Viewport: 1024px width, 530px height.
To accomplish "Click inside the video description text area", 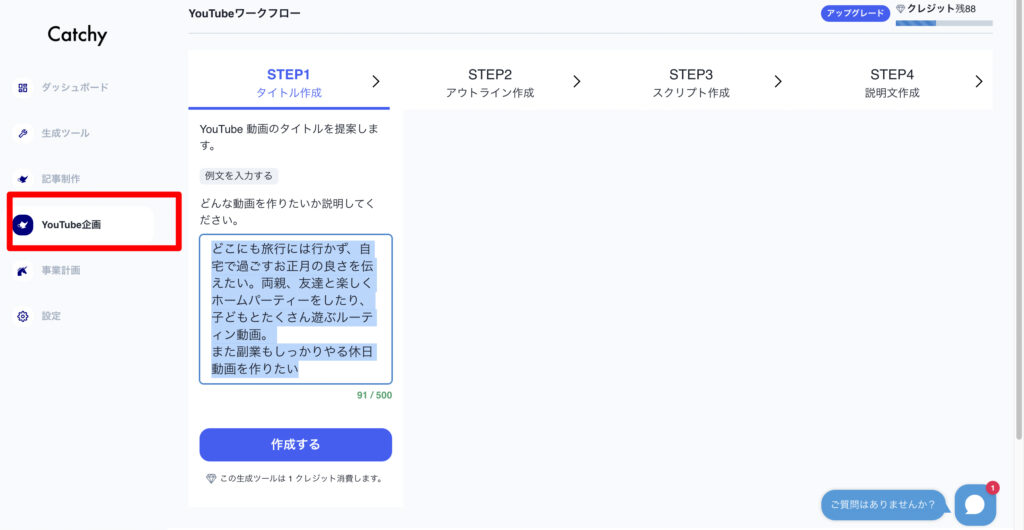I will click(295, 308).
